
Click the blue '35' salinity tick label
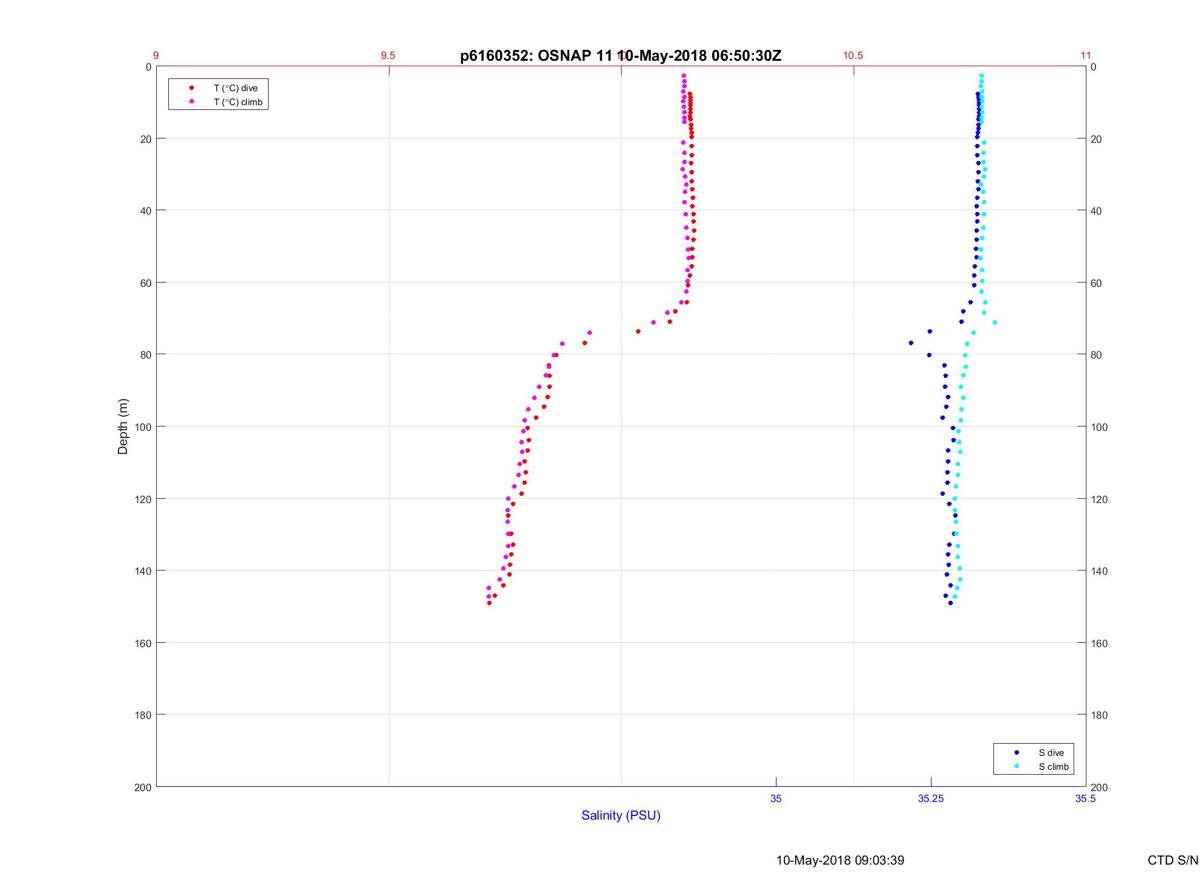coord(776,799)
